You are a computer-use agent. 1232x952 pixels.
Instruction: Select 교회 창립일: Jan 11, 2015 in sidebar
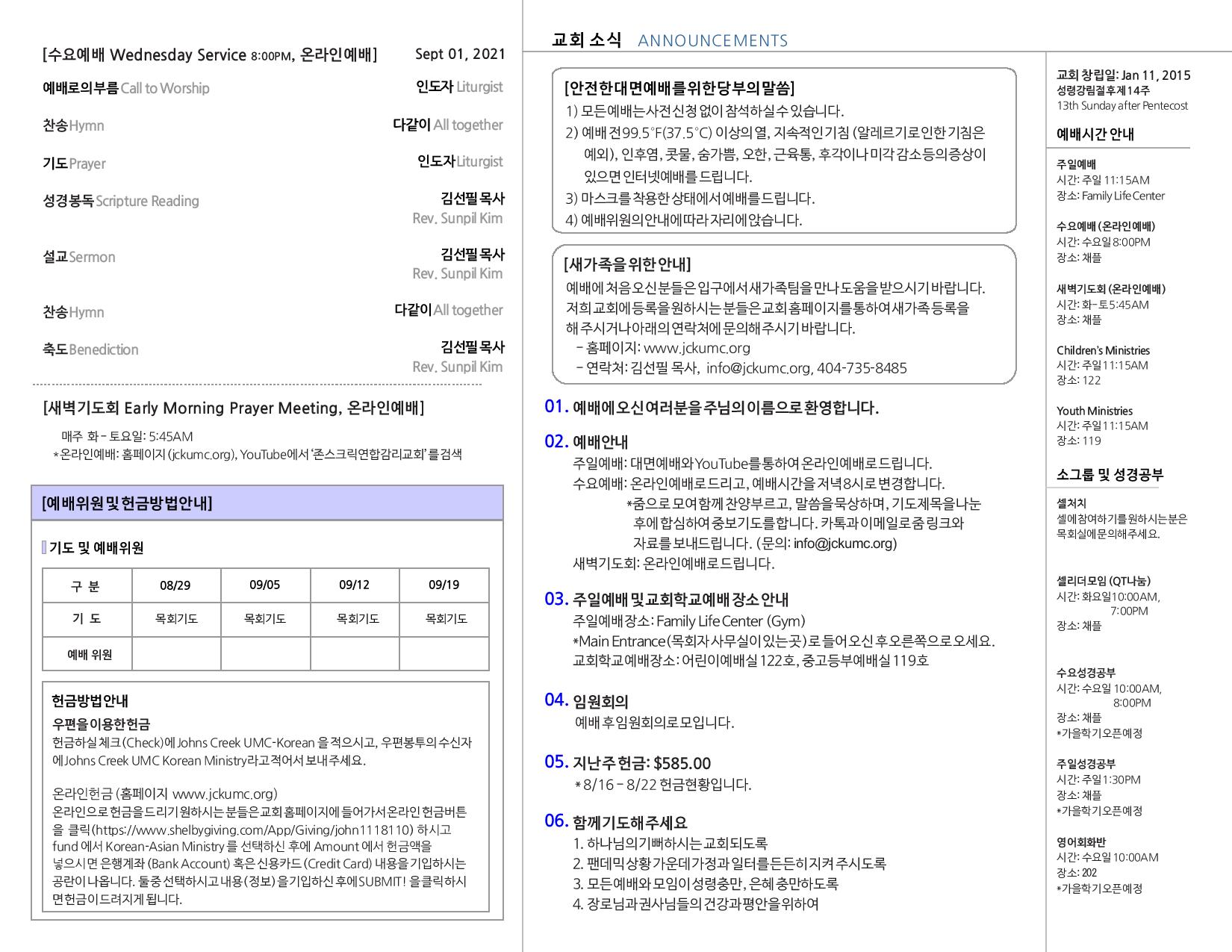(x=1124, y=75)
